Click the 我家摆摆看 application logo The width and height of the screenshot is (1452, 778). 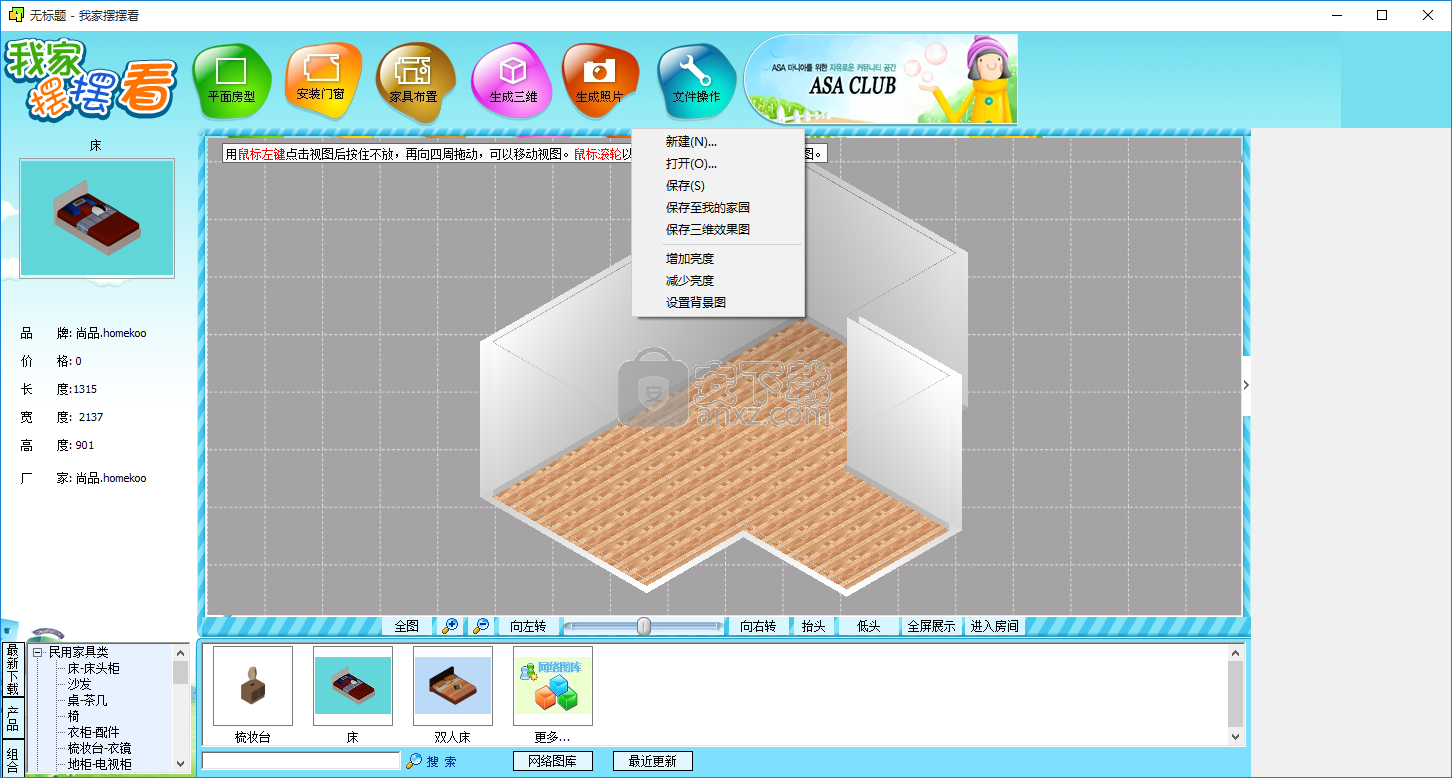point(90,80)
